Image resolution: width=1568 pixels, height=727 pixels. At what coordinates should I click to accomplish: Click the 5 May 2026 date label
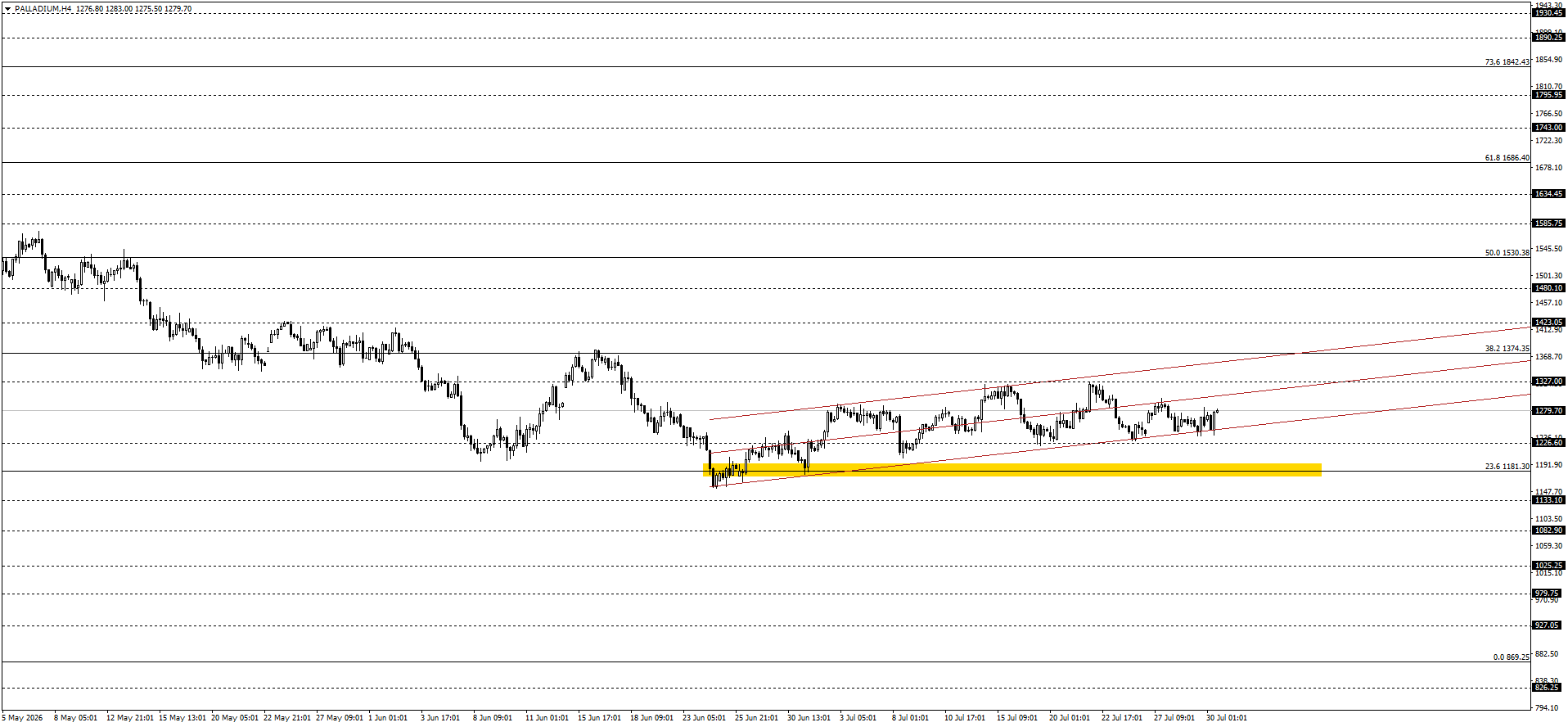(x=22, y=718)
